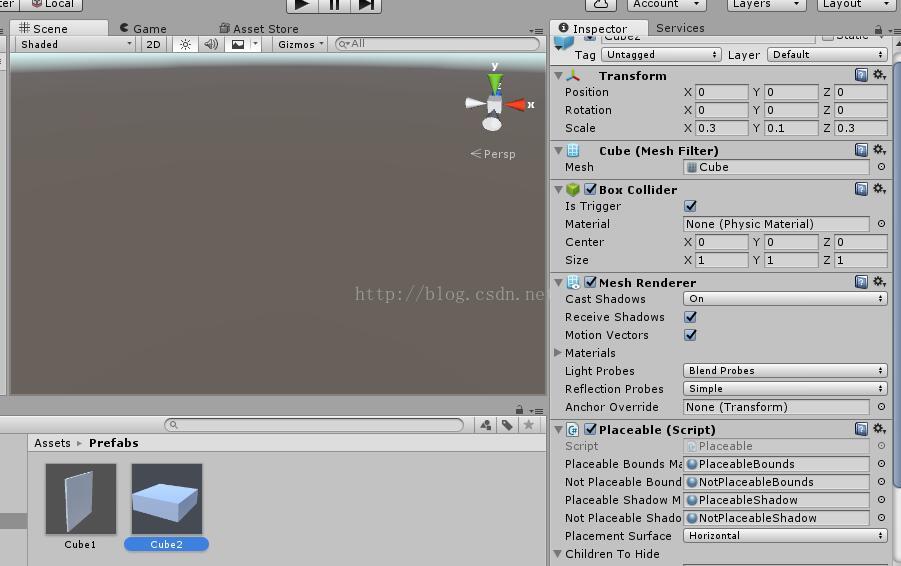Screen dimensions: 901x566
Task: Uncheck the Receive Shadows checkbox
Action: click(x=690, y=317)
